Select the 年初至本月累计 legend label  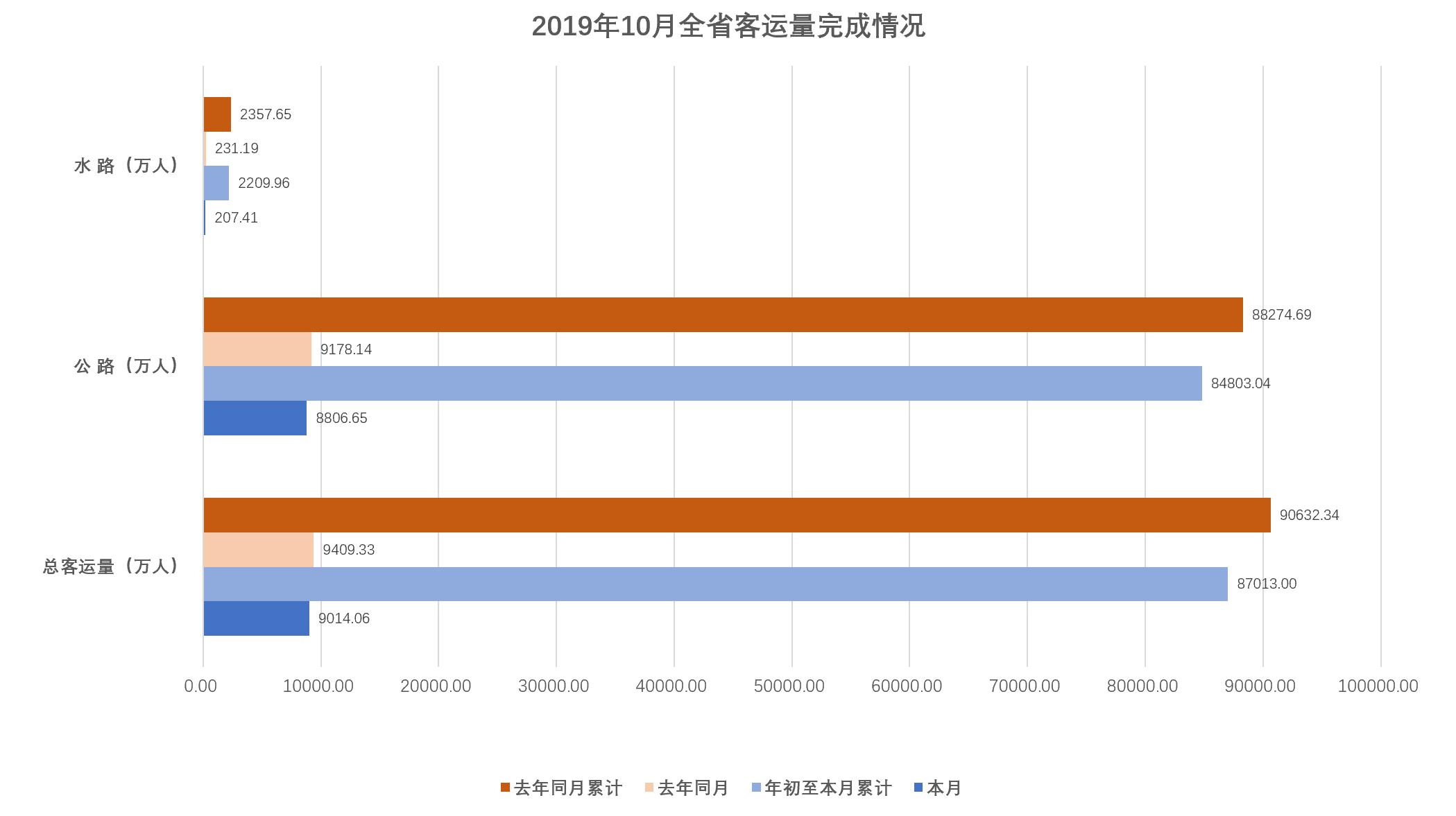[x=828, y=788]
